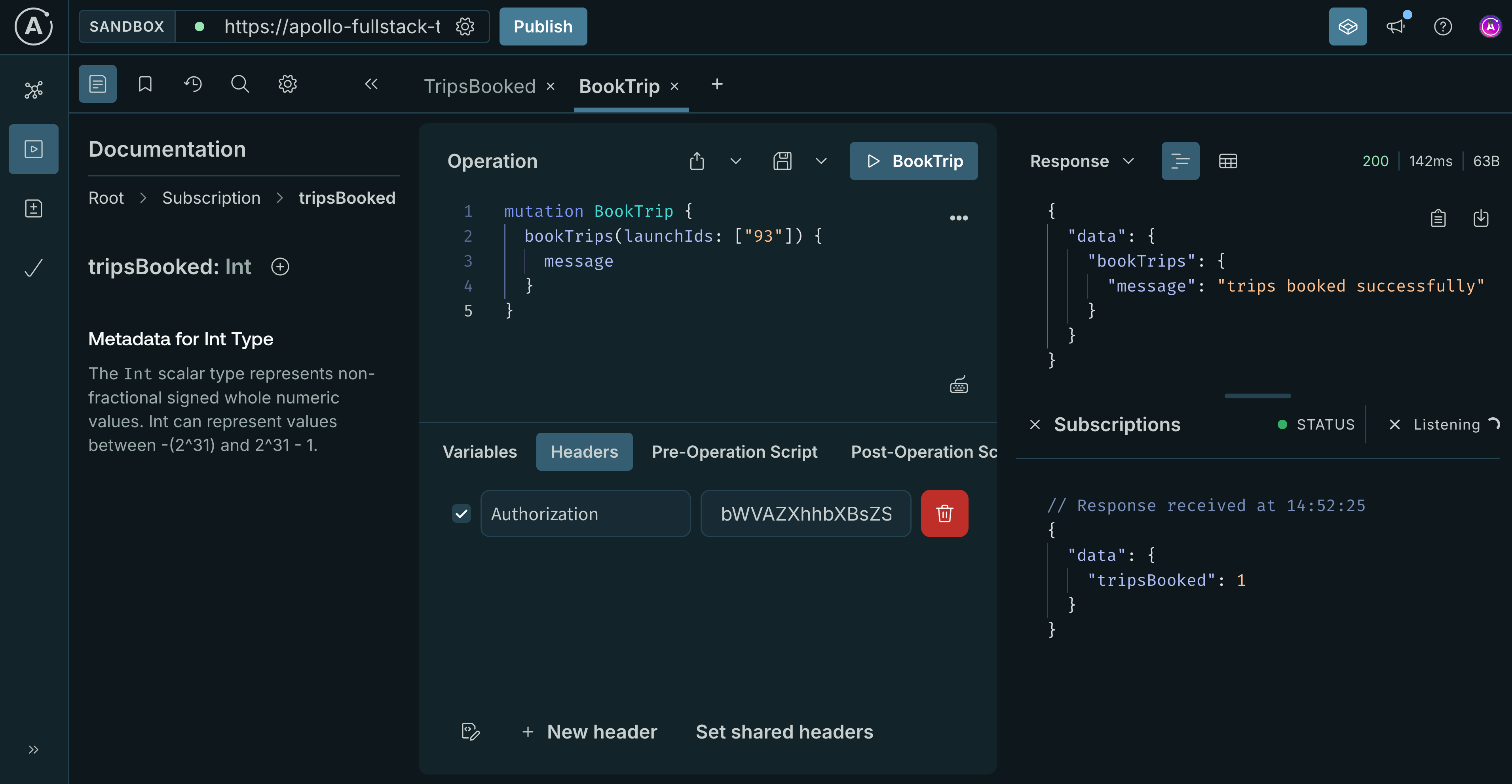Enable the Authorization header checkbox

pos(462,513)
